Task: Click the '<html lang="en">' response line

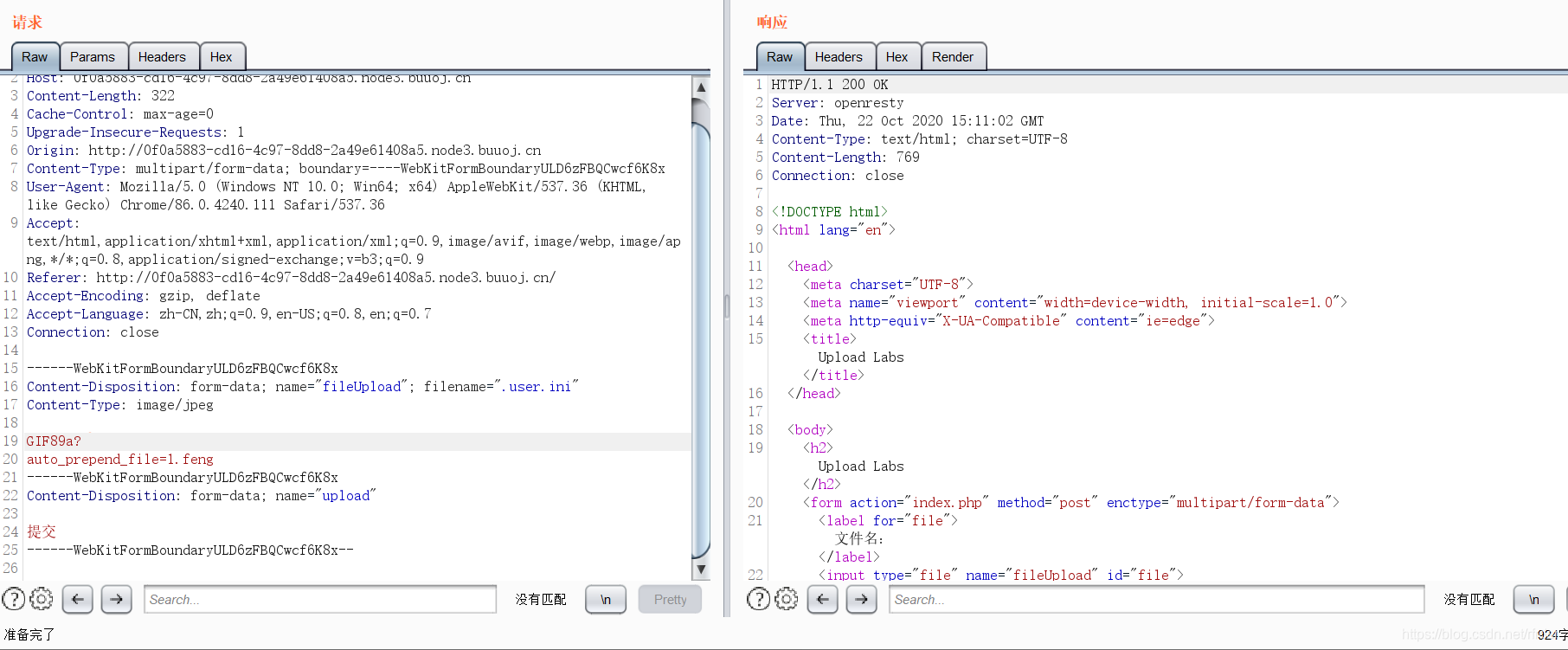Action: pyautogui.click(x=833, y=230)
